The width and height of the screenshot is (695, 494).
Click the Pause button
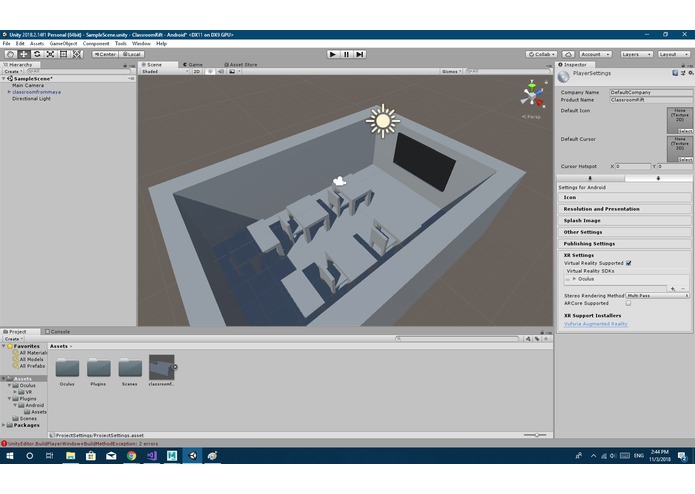[x=346, y=54]
